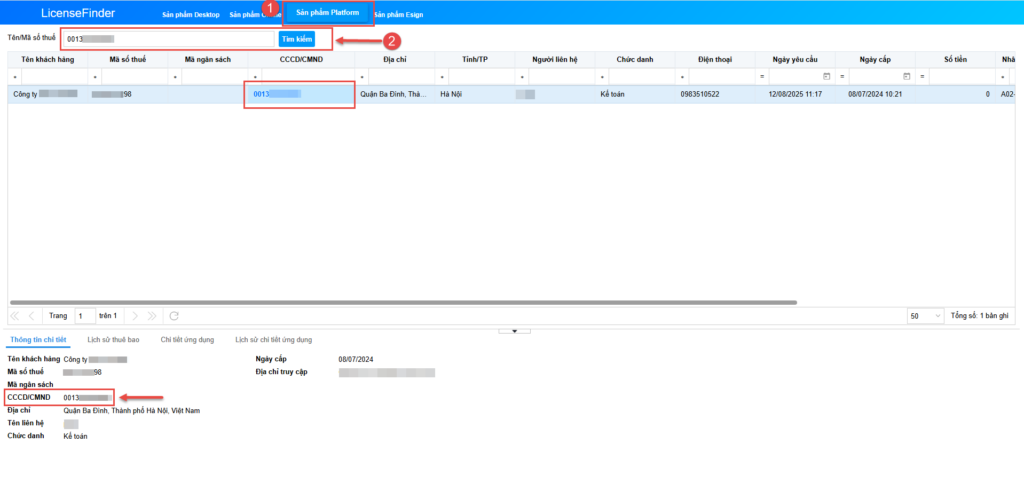Click the Tìm kiếm search button

296,39
